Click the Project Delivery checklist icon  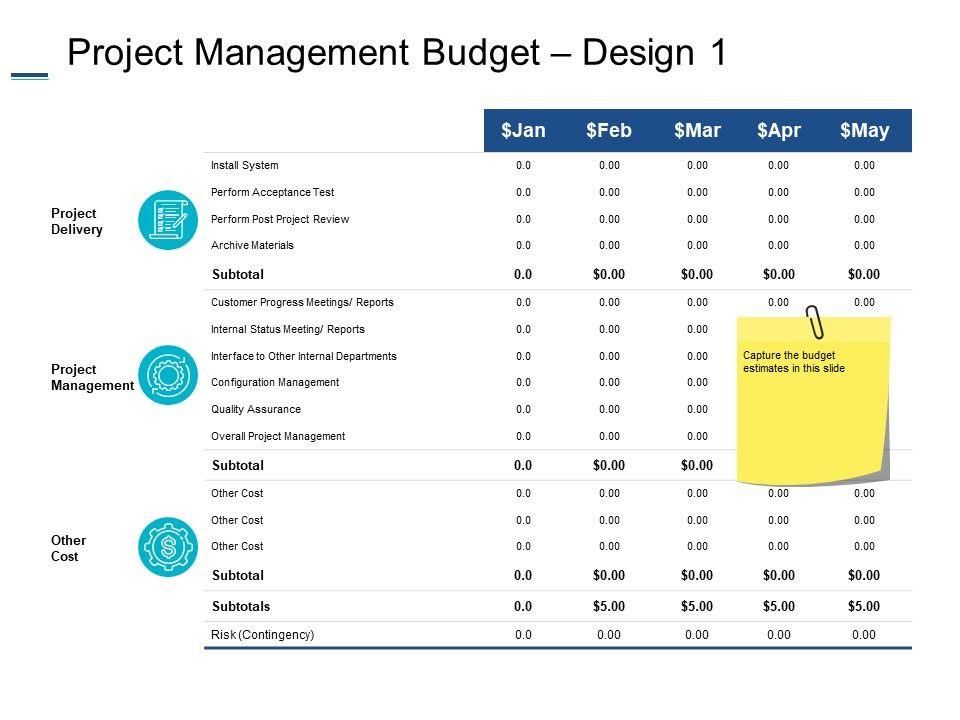click(169, 220)
